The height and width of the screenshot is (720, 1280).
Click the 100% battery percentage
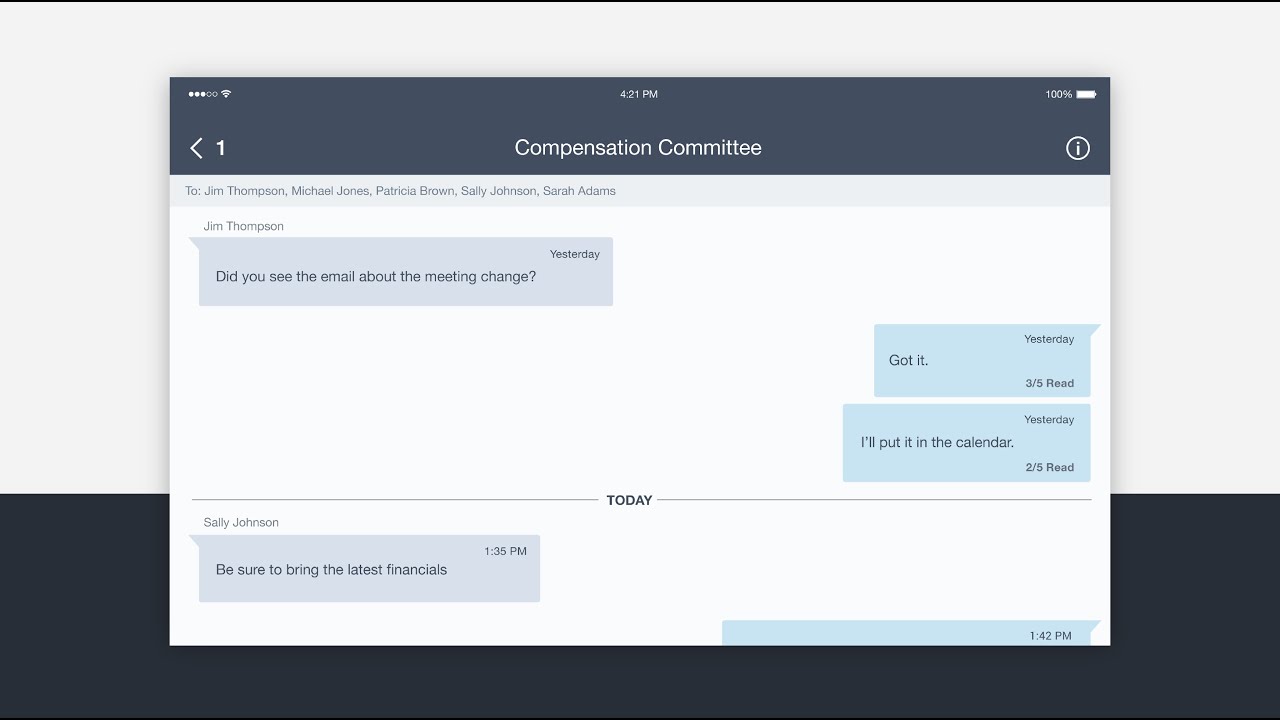(1059, 94)
